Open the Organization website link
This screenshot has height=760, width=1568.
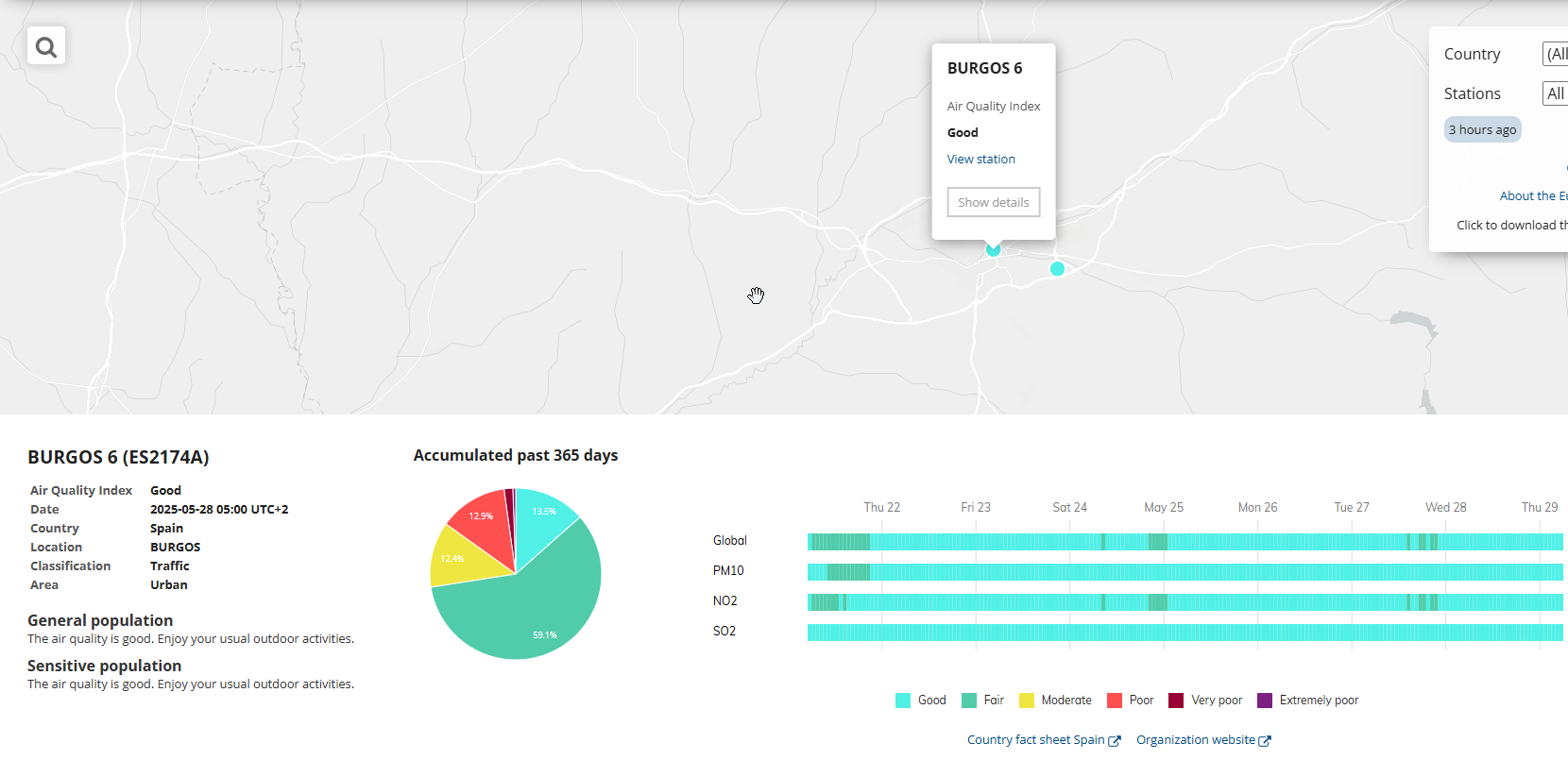point(1195,740)
